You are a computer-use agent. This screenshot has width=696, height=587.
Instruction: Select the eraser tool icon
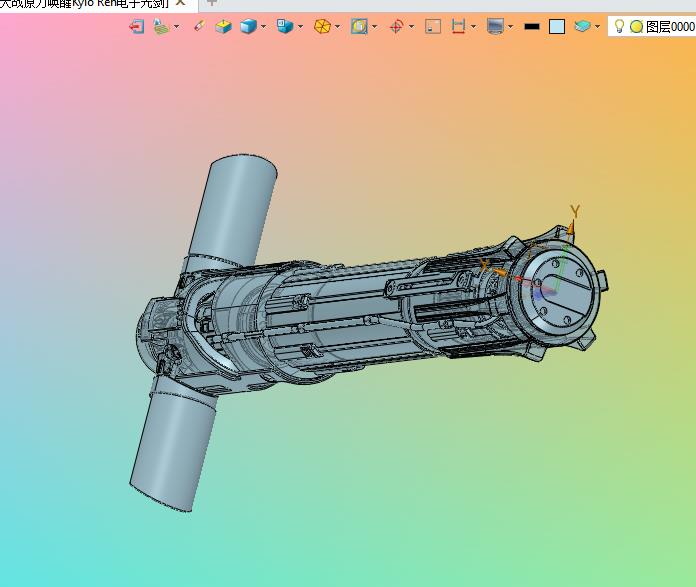pos(200,26)
